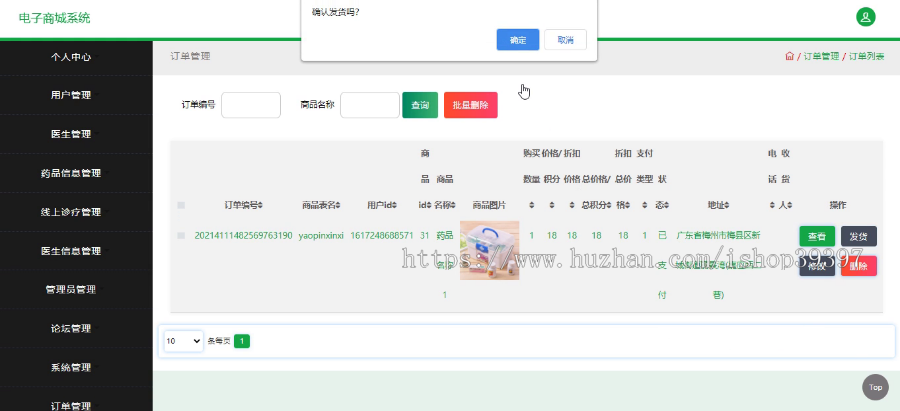Go to page 1 in pagination
Image resolution: width=900 pixels, height=411 pixels.
coord(242,342)
